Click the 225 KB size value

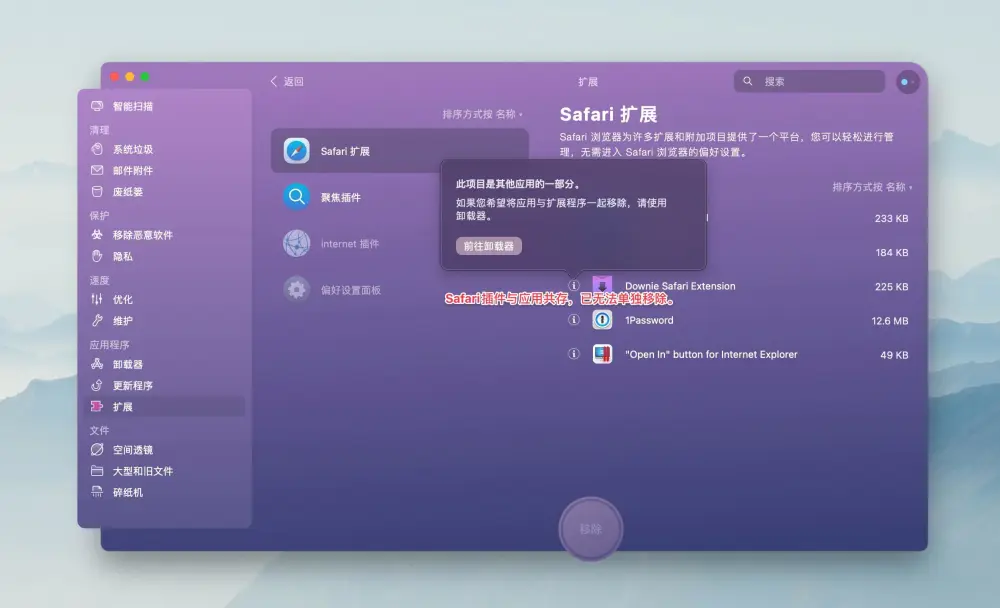(892, 286)
